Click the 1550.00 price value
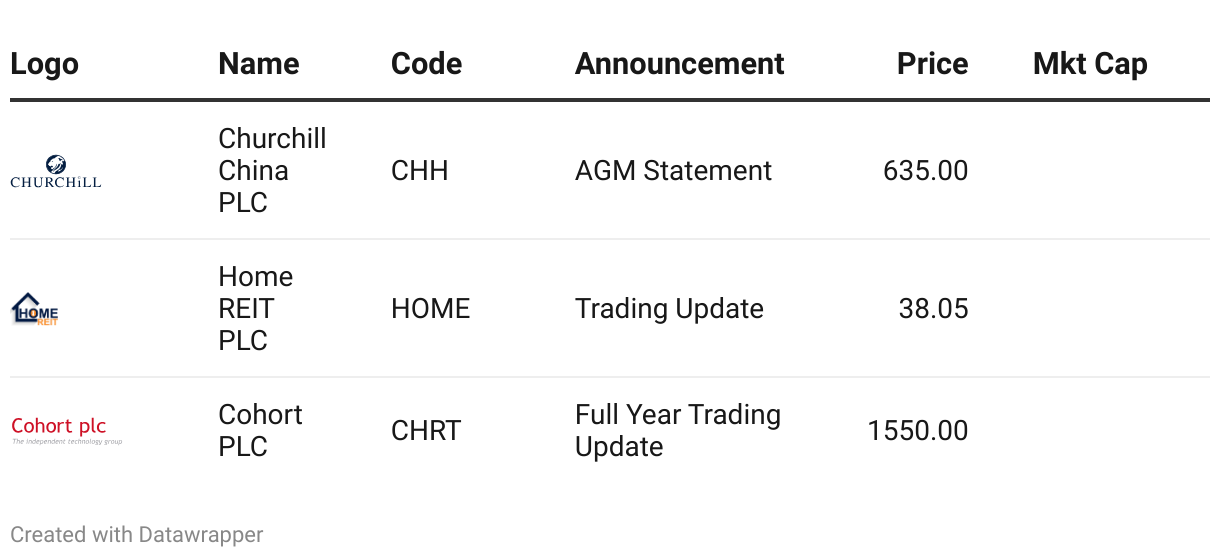This screenshot has width=1220, height=558. 917,431
